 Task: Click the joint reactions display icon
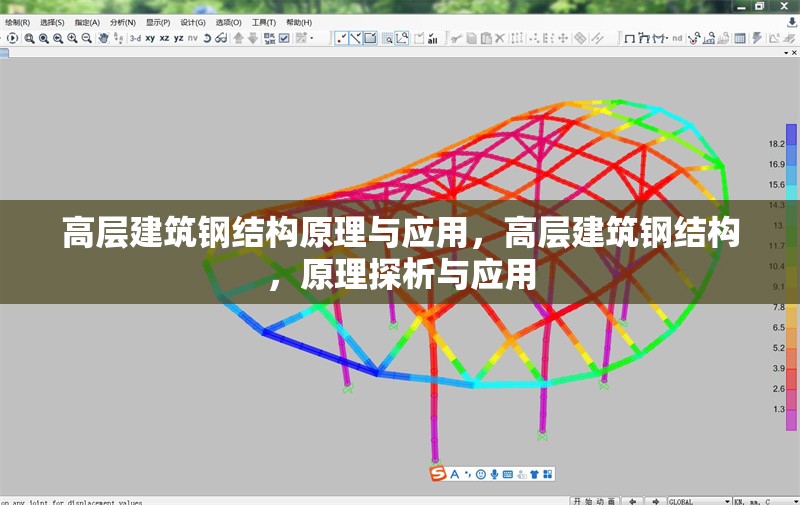693,38
